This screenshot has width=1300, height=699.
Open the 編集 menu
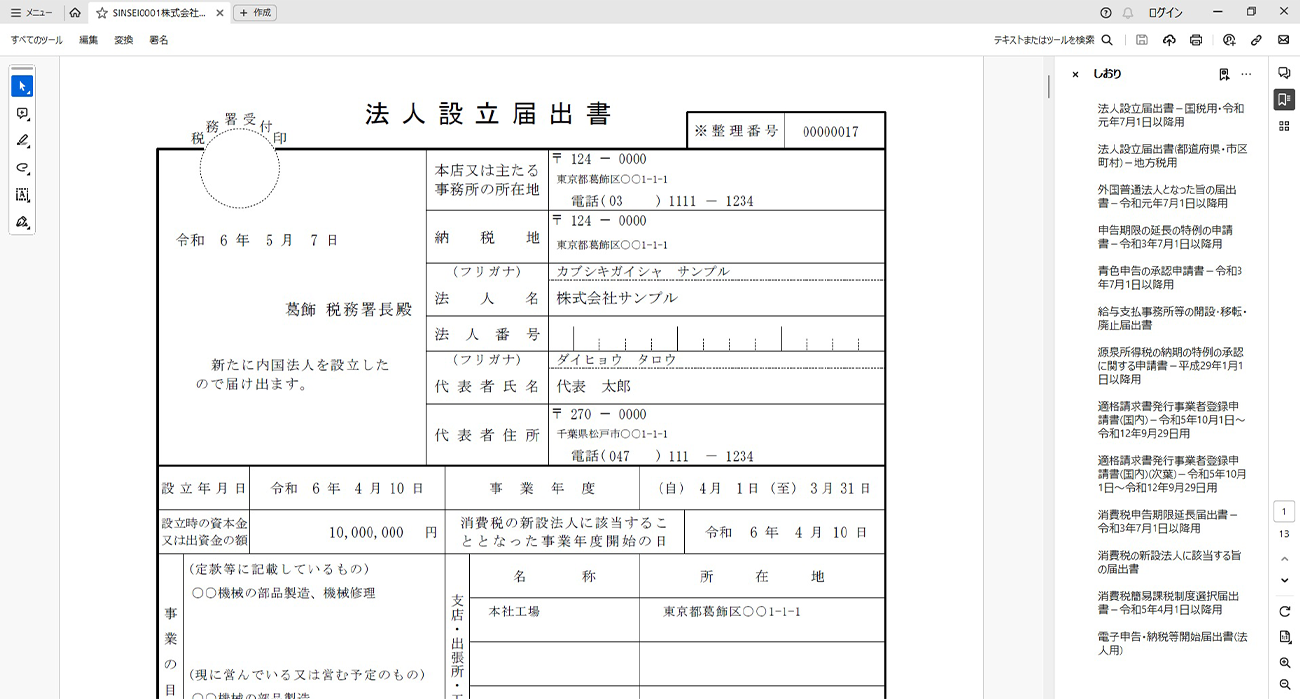pos(89,40)
